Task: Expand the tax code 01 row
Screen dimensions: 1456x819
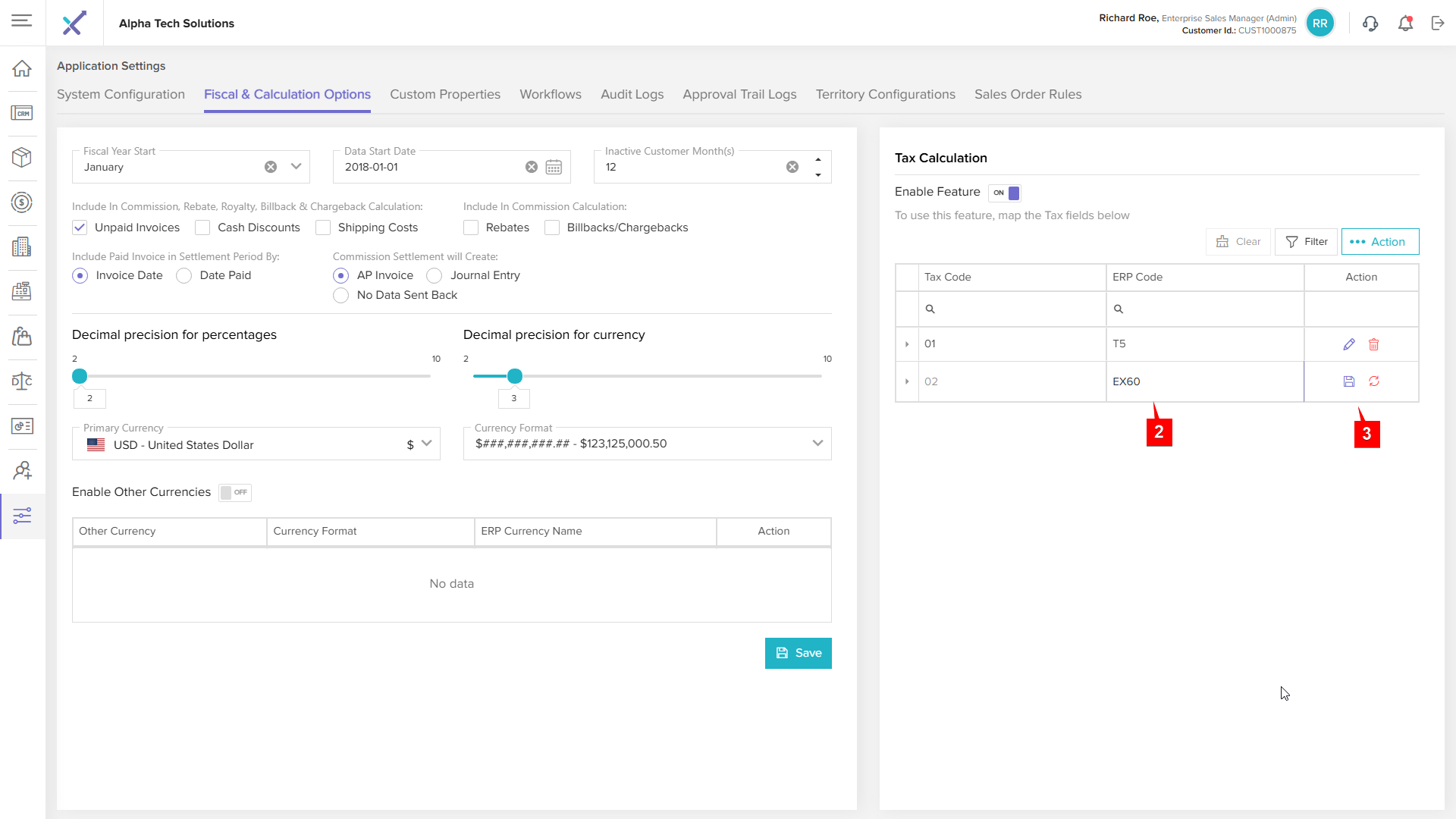Action: (x=907, y=344)
